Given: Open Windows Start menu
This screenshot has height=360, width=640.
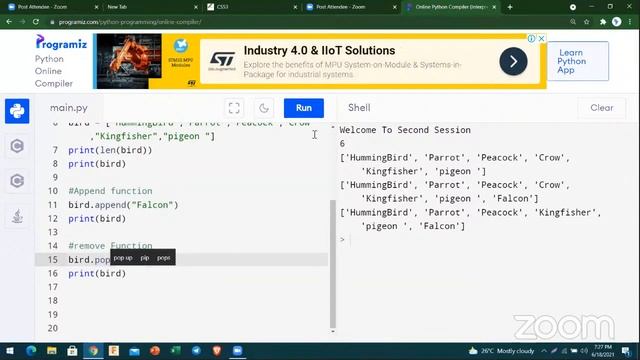Looking at the screenshot, I should tap(10, 351).
